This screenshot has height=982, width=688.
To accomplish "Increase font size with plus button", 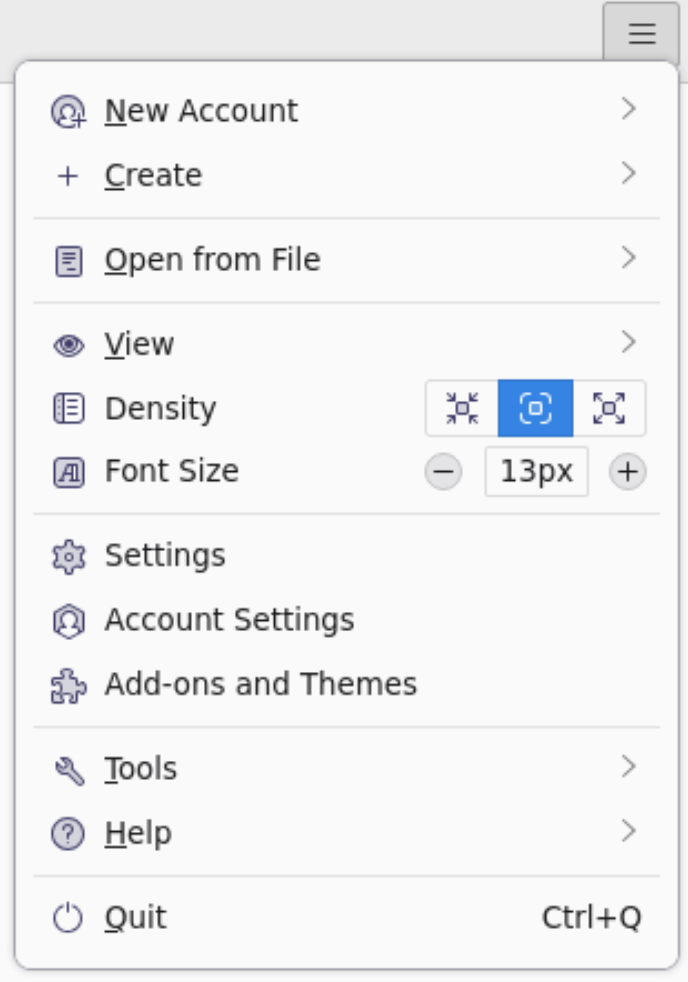I will point(627,472).
